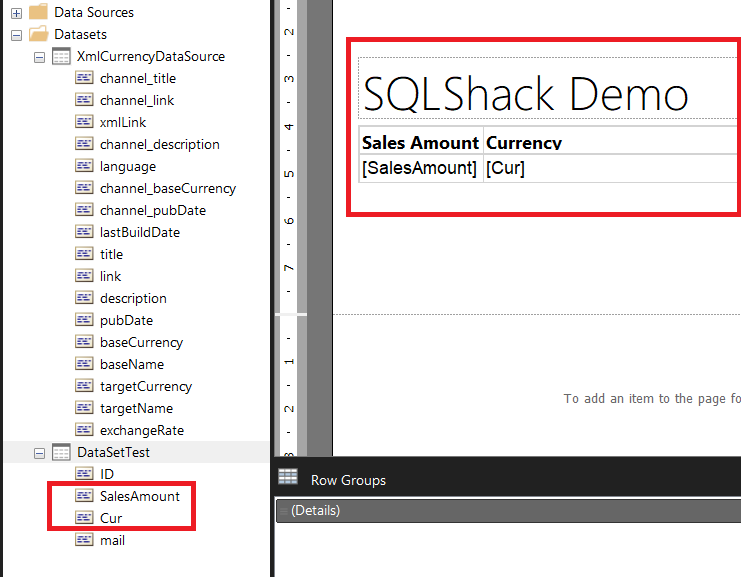Select the baseName field label
This screenshot has width=741, height=577.
tap(132, 364)
